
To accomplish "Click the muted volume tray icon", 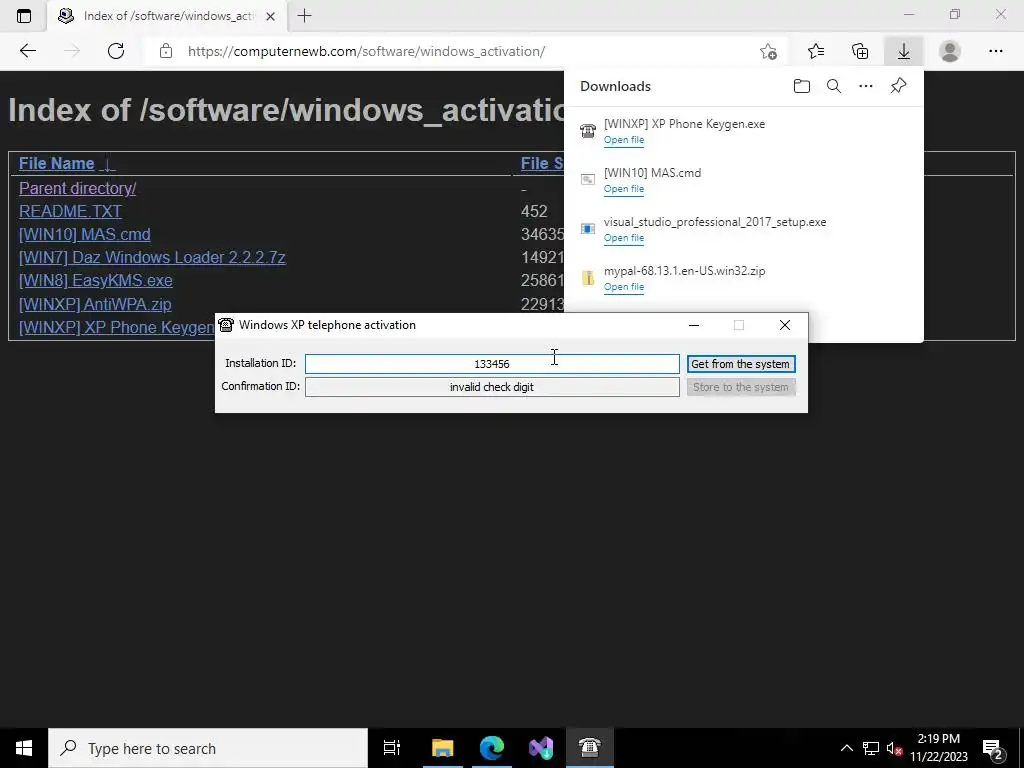I will [x=895, y=748].
